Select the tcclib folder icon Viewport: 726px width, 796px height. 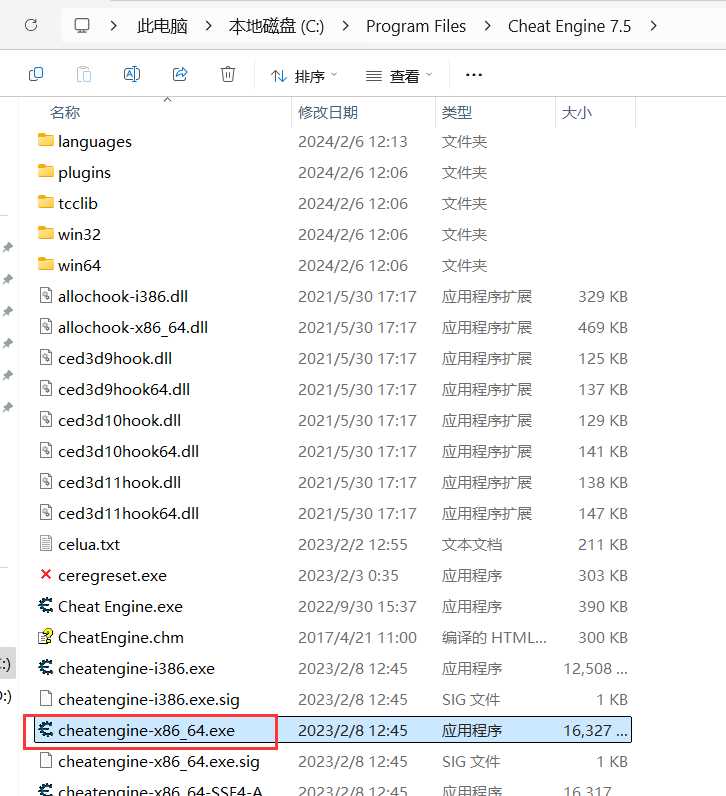(x=46, y=202)
